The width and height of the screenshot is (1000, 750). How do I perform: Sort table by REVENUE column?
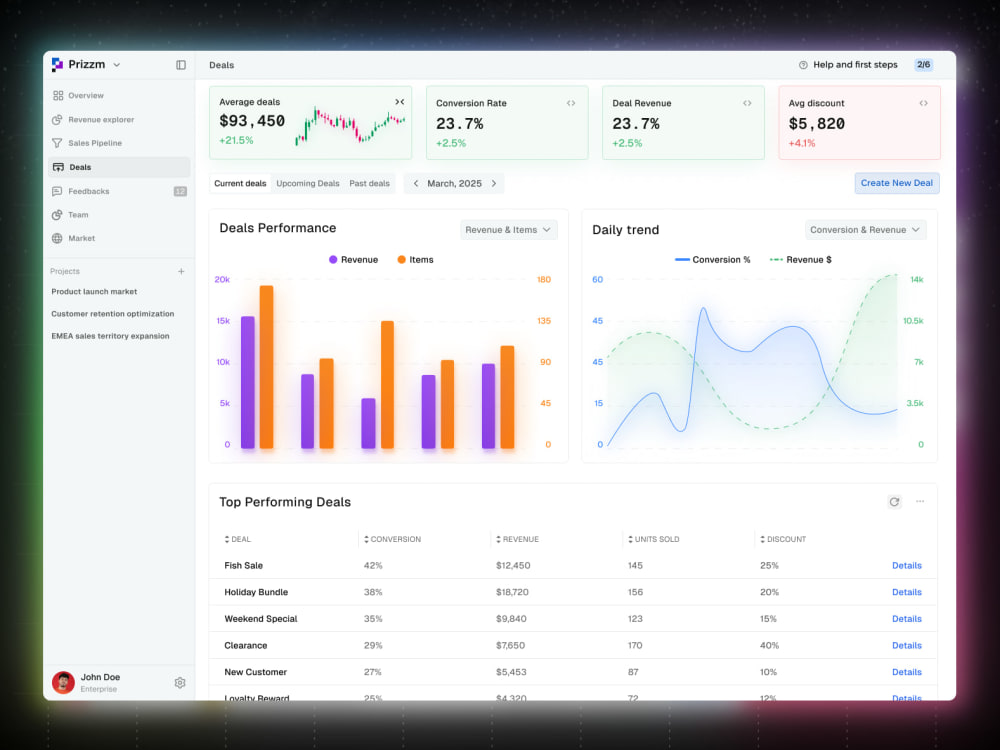pyautogui.click(x=517, y=540)
